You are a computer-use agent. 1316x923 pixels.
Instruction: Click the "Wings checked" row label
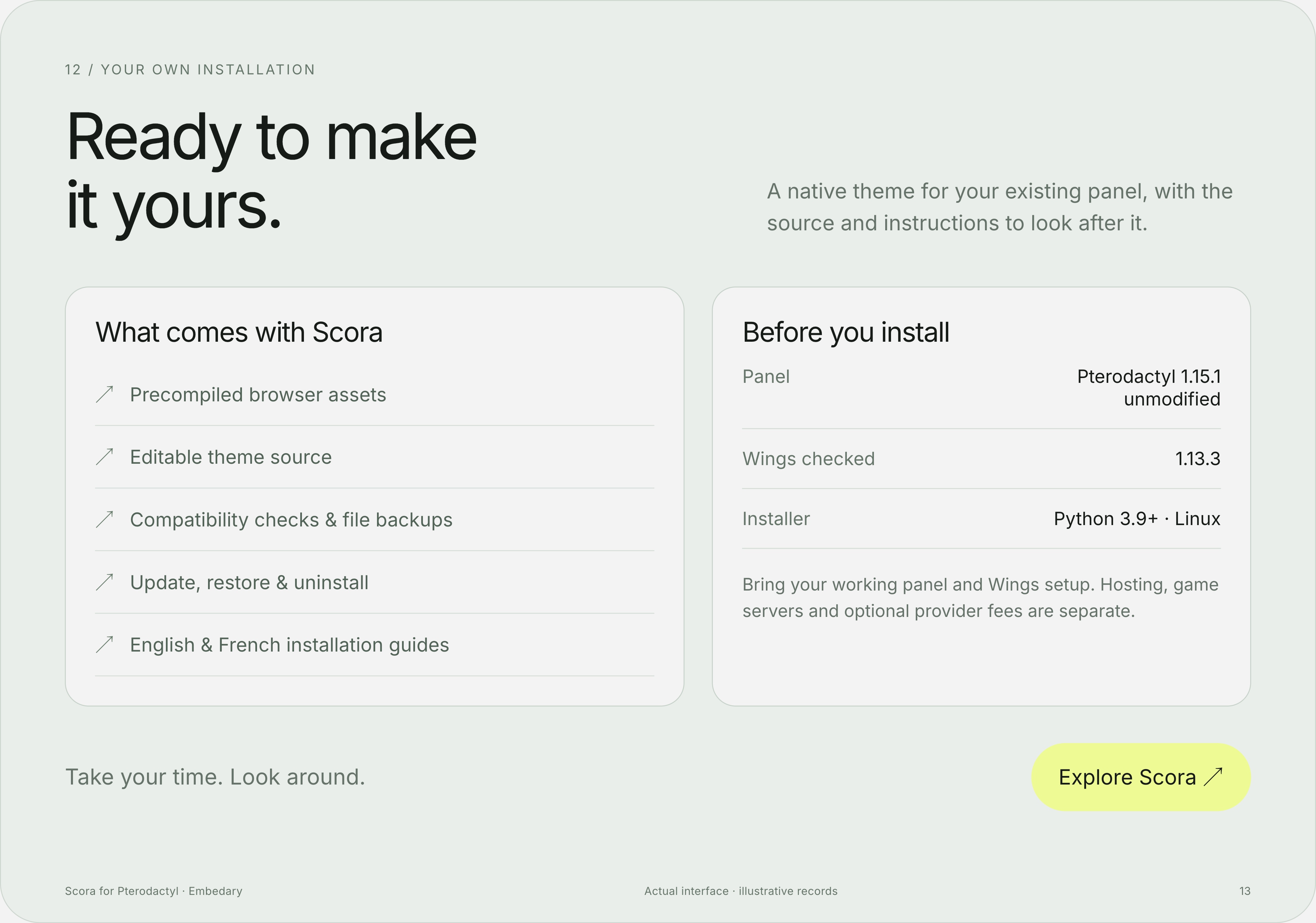tap(809, 459)
